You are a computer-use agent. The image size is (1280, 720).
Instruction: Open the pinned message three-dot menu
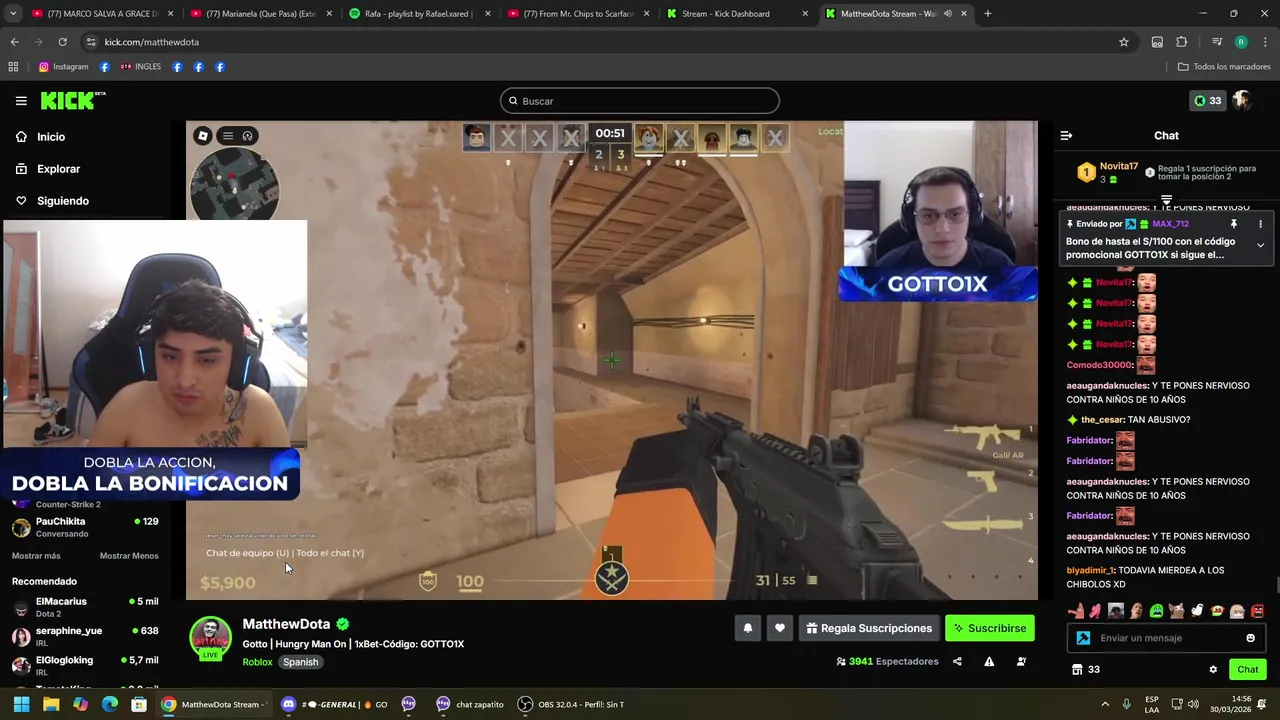1260,224
